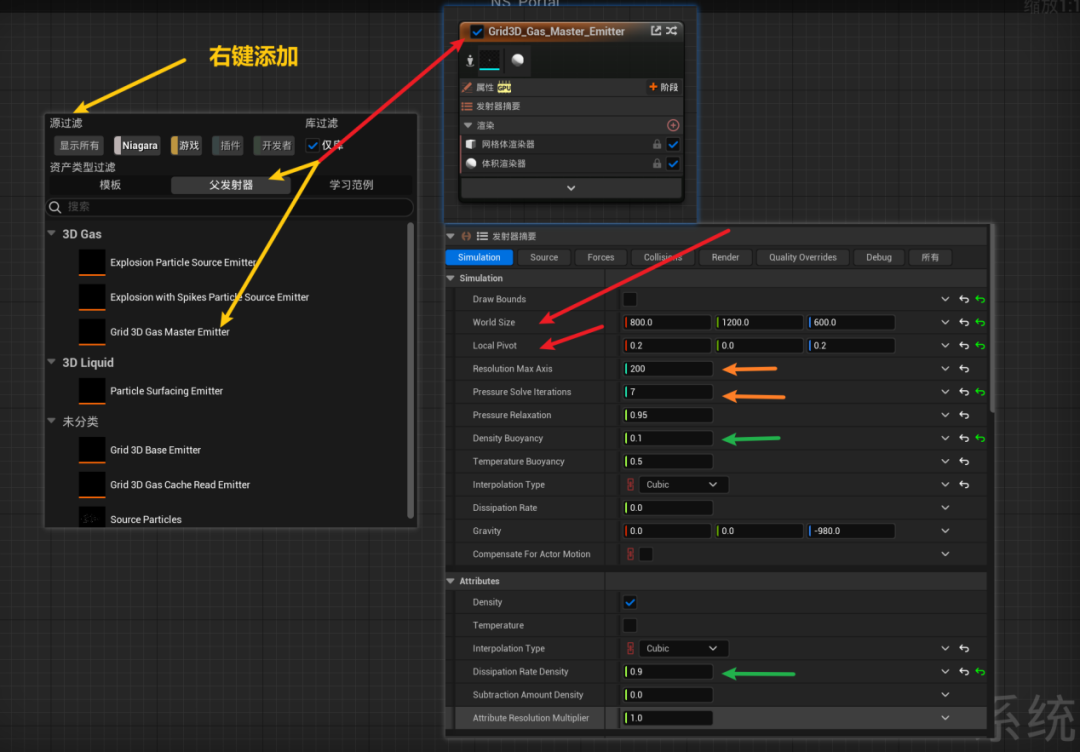Click the 插件 source filter button
Image resolution: width=1080 pixels, height=752 pixels.
[x=229, y=145]
